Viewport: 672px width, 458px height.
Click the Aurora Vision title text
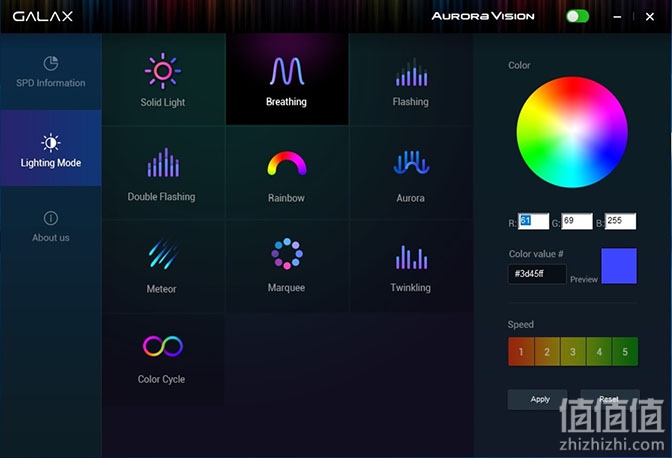(483, 16)
